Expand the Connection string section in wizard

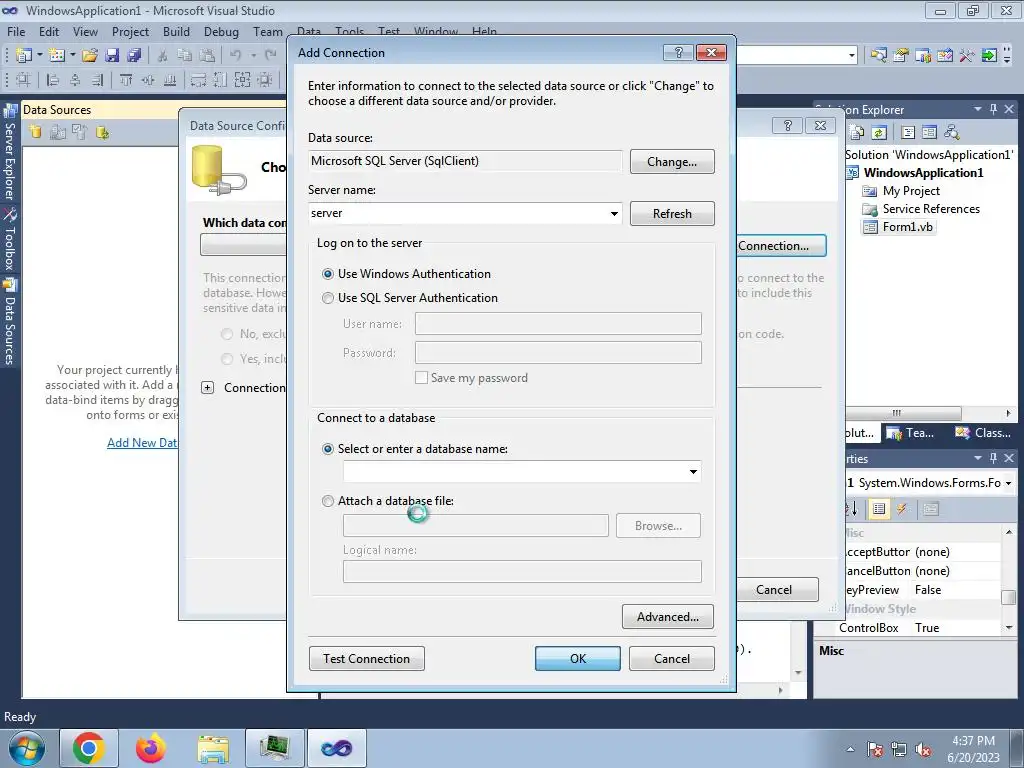tap(208, 388)
